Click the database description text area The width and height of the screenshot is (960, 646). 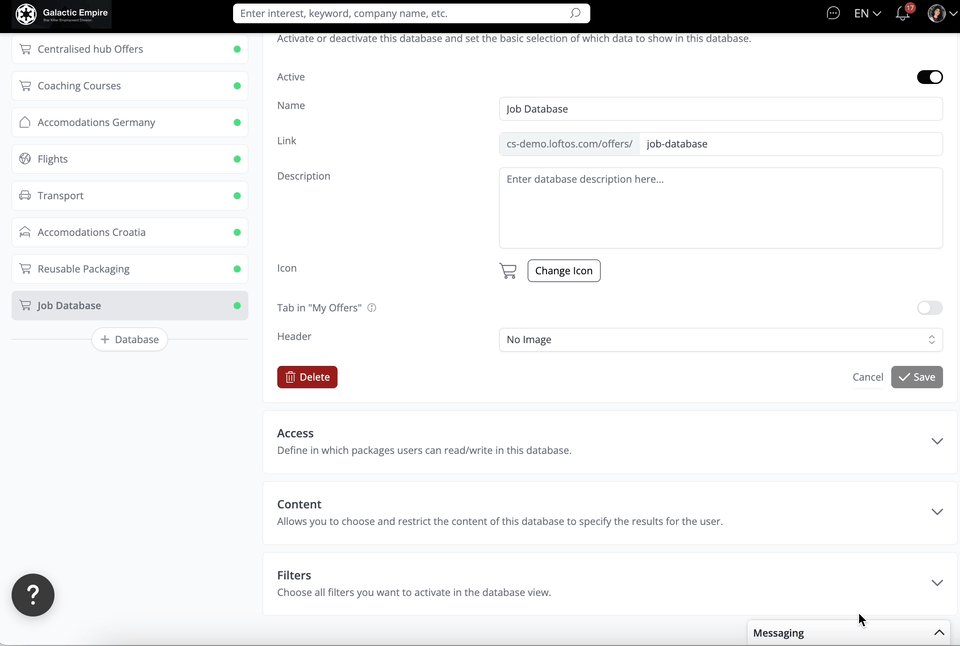[x=720, y=208]
